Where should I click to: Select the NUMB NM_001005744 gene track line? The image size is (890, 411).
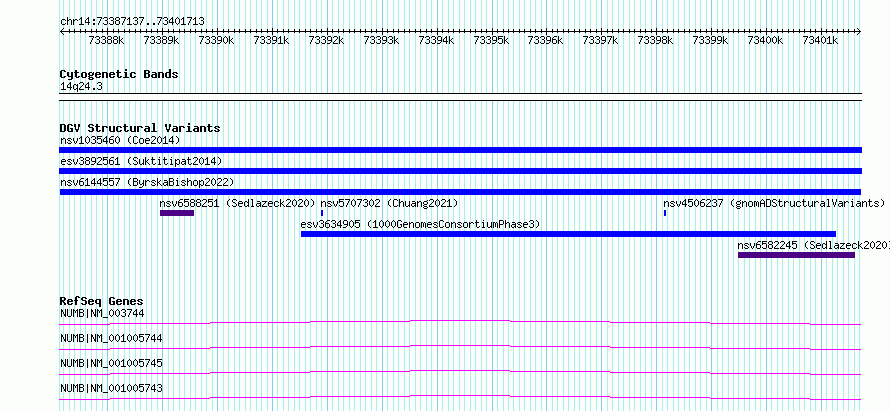pos(460,347)
